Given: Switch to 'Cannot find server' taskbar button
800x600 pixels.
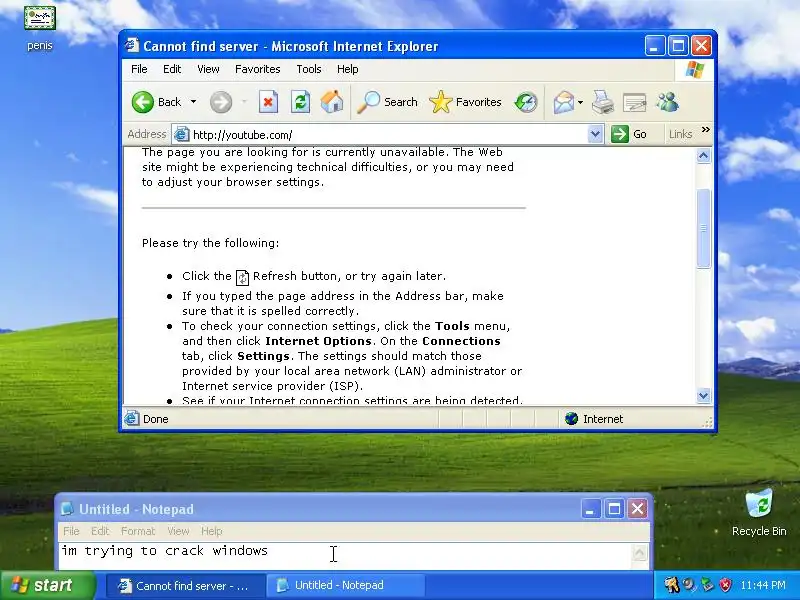Looking at the screenshot, I should click(186, 586).
